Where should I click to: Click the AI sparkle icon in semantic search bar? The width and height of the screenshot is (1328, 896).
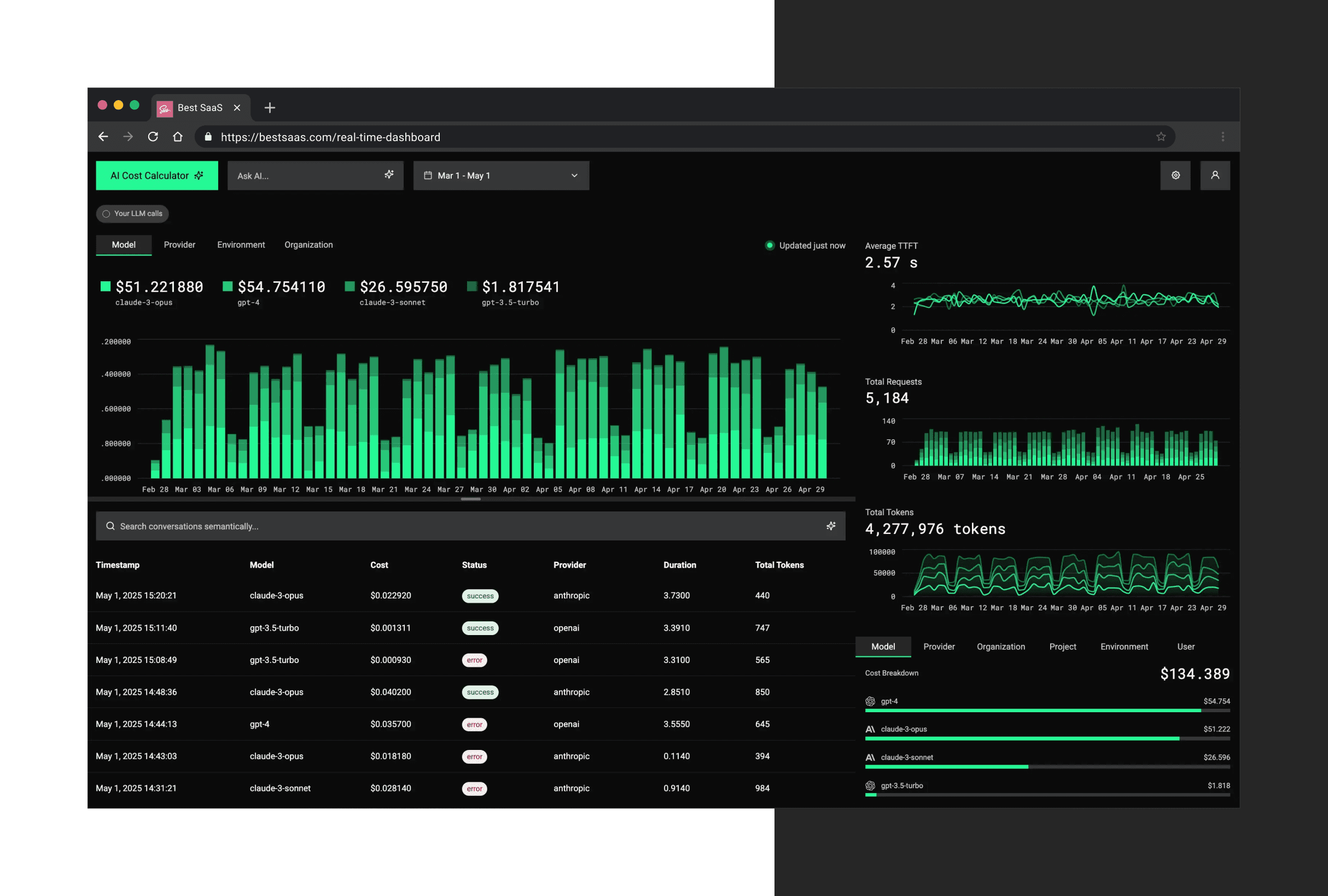831,526
